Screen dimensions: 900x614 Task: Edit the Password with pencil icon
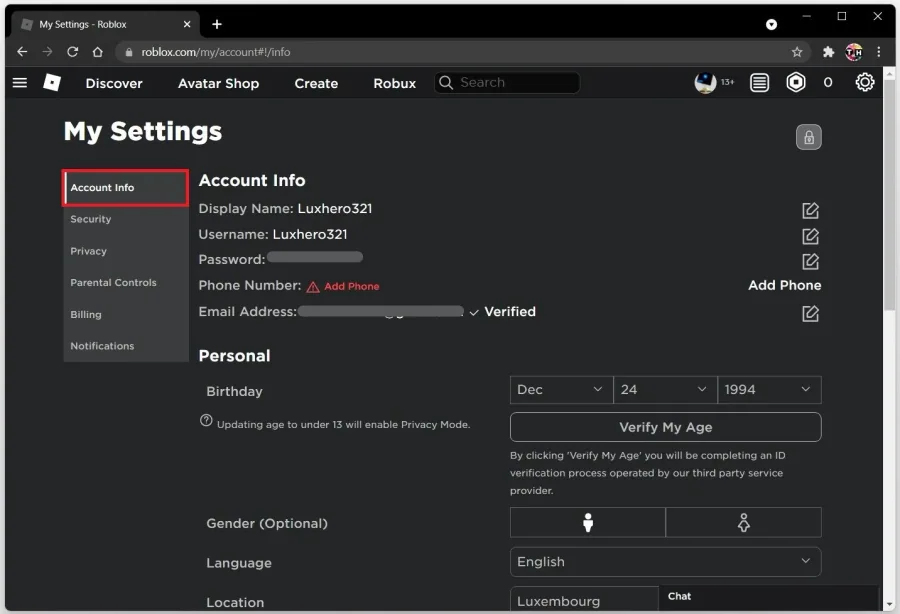point(810,262)
